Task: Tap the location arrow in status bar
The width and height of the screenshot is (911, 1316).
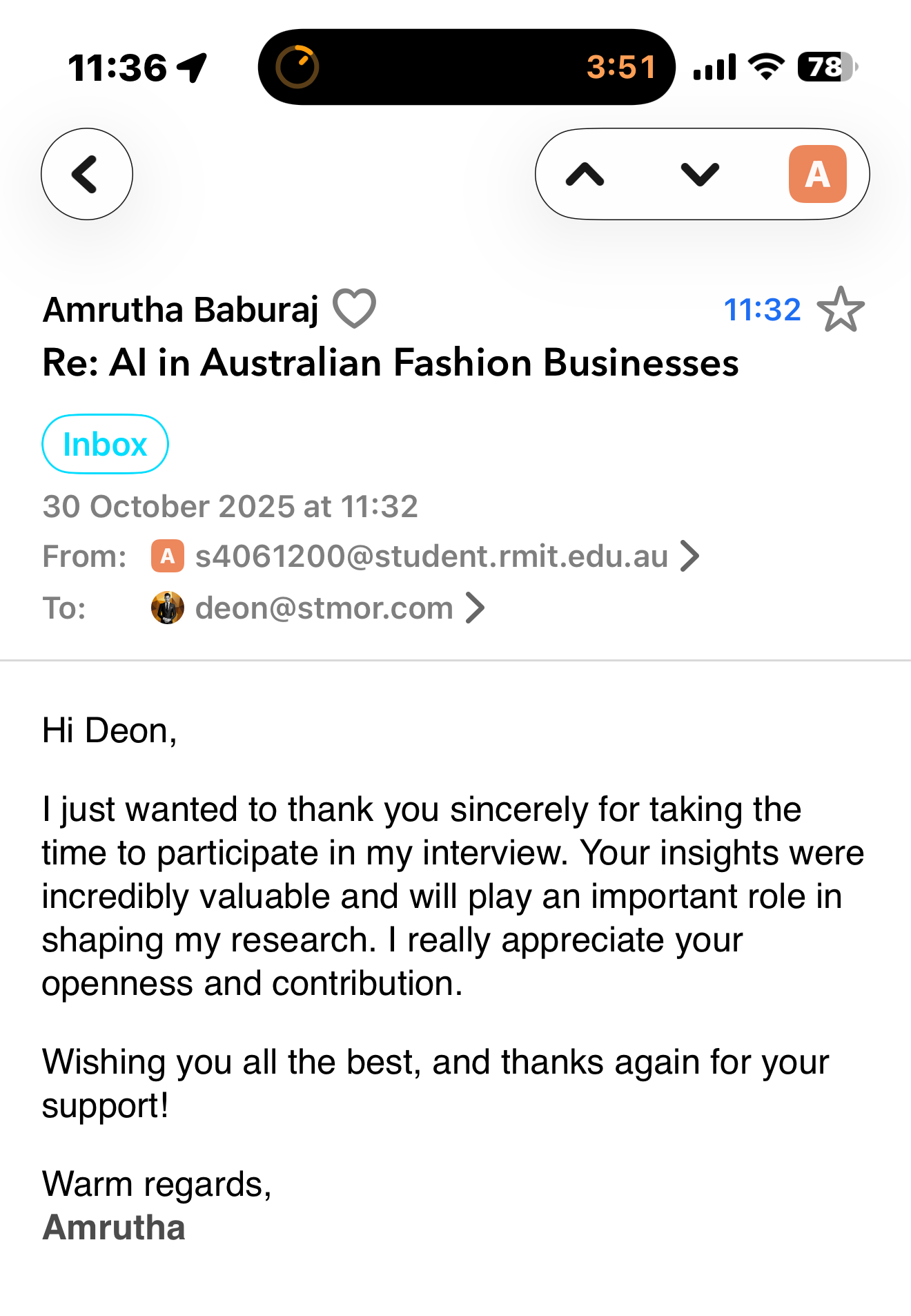Action: (192, 68)
